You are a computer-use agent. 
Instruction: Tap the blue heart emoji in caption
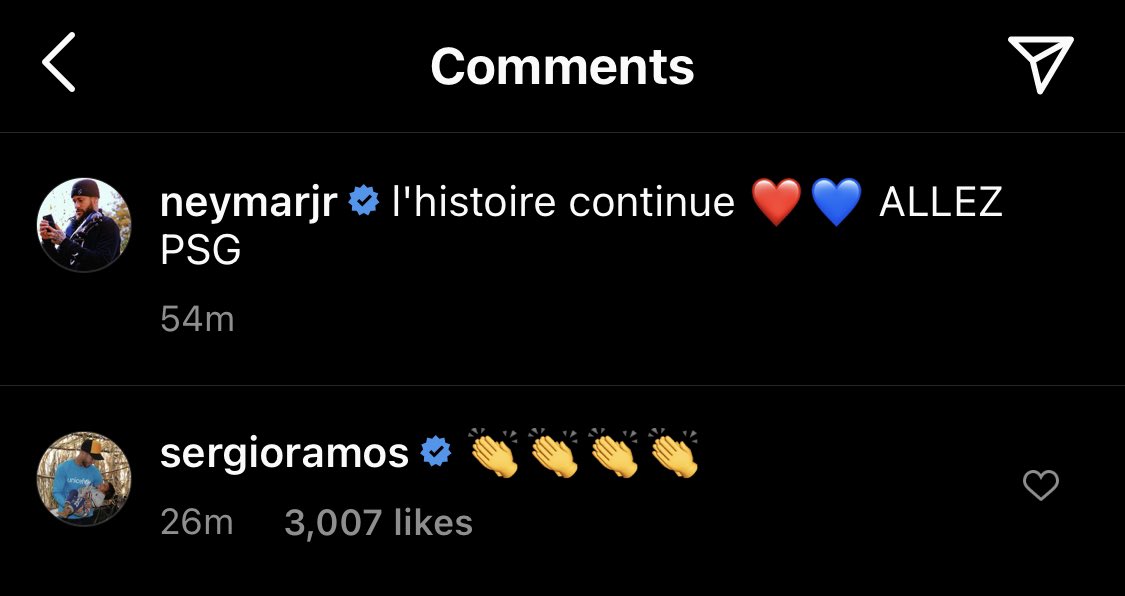tap(836, 203)
